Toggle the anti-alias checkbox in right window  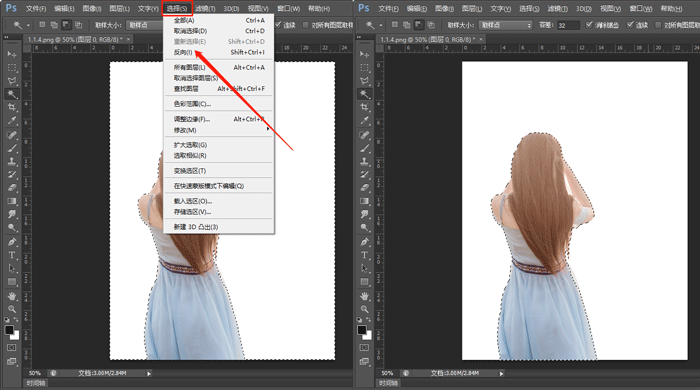click(589, 25)
